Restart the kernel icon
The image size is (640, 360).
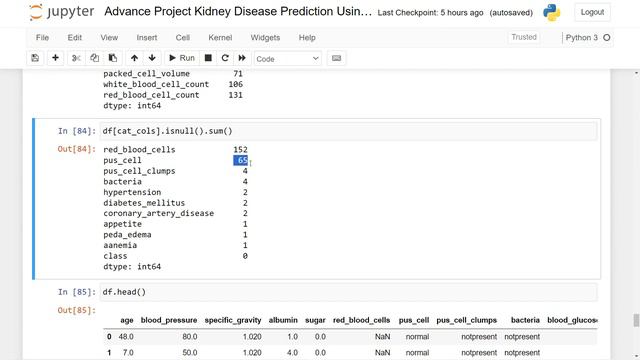225,58
